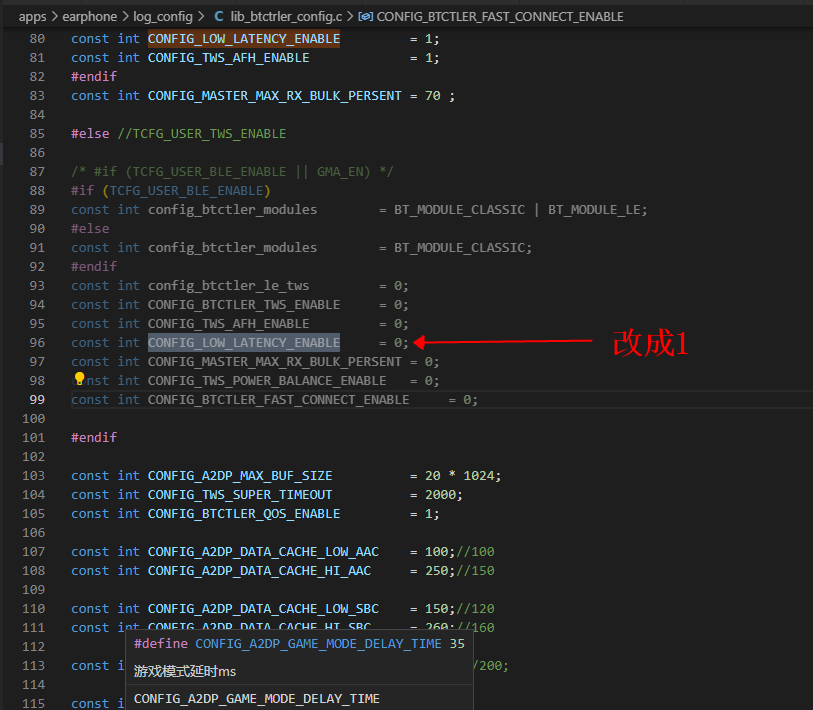Click the #endif directive on line 101

tap(94, 438)
